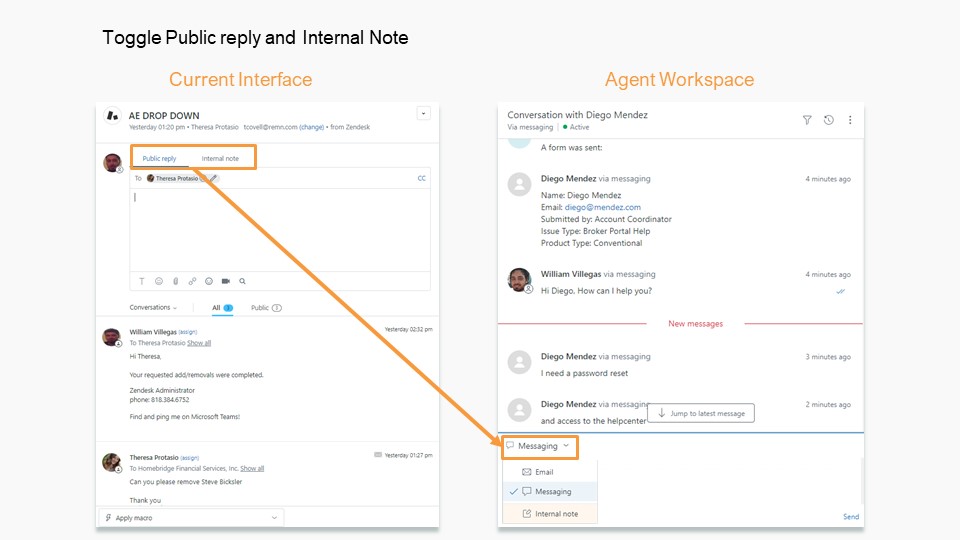This screenshot has height=540, width=960.
Task: Click the Conversation with Diego Mendez title
Action: click(577, 114)
